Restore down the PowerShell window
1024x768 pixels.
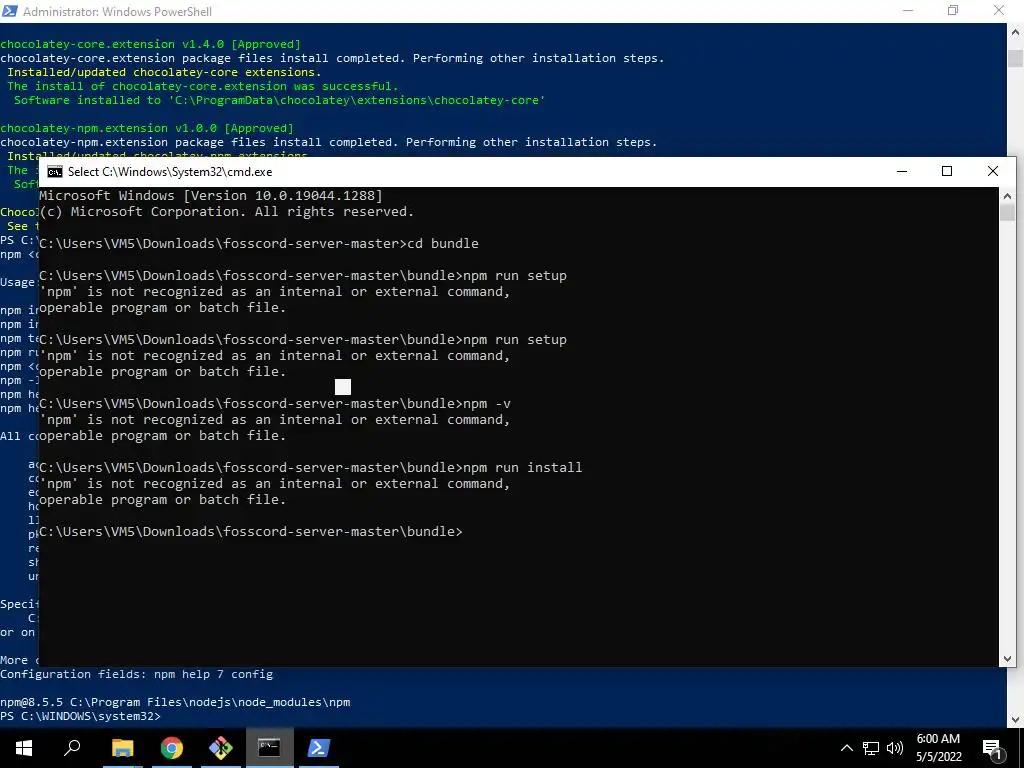coord(953,10)
